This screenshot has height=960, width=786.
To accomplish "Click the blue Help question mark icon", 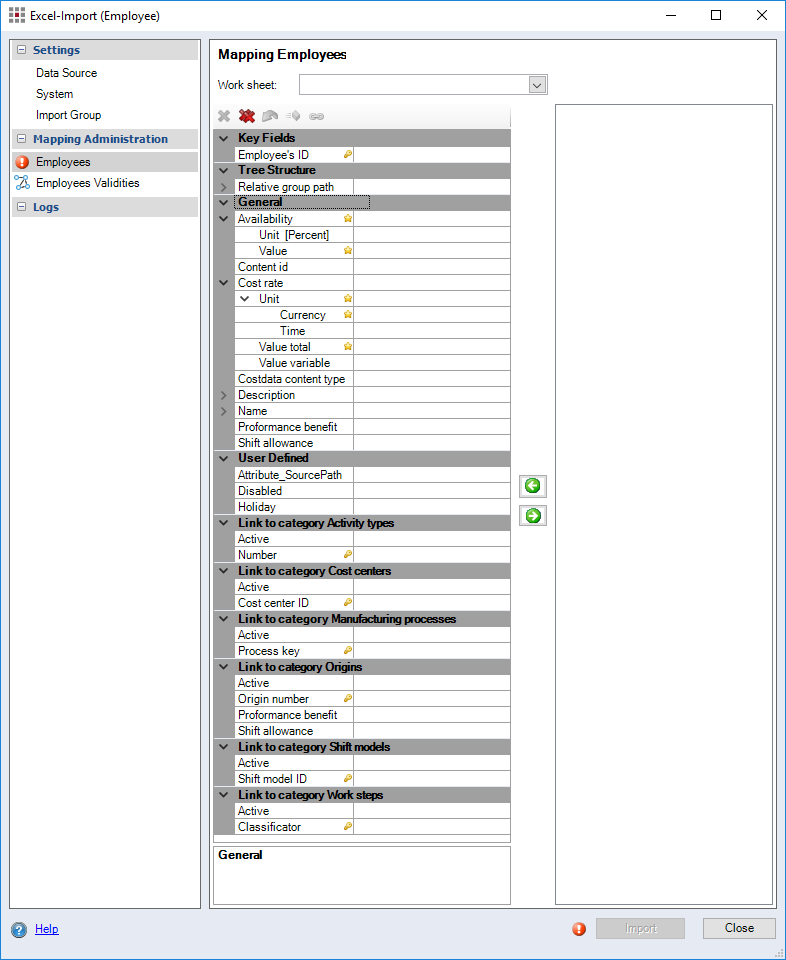I will [x=19, y=929].
